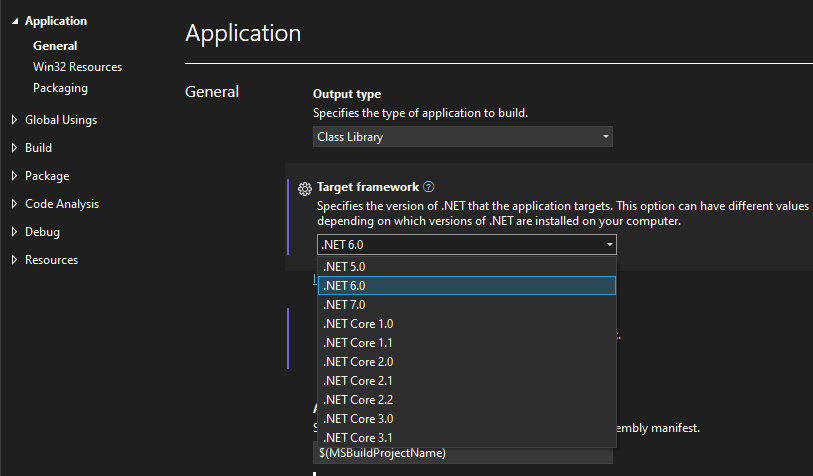Open the Output type Class Library dropdown

(462, 137)
